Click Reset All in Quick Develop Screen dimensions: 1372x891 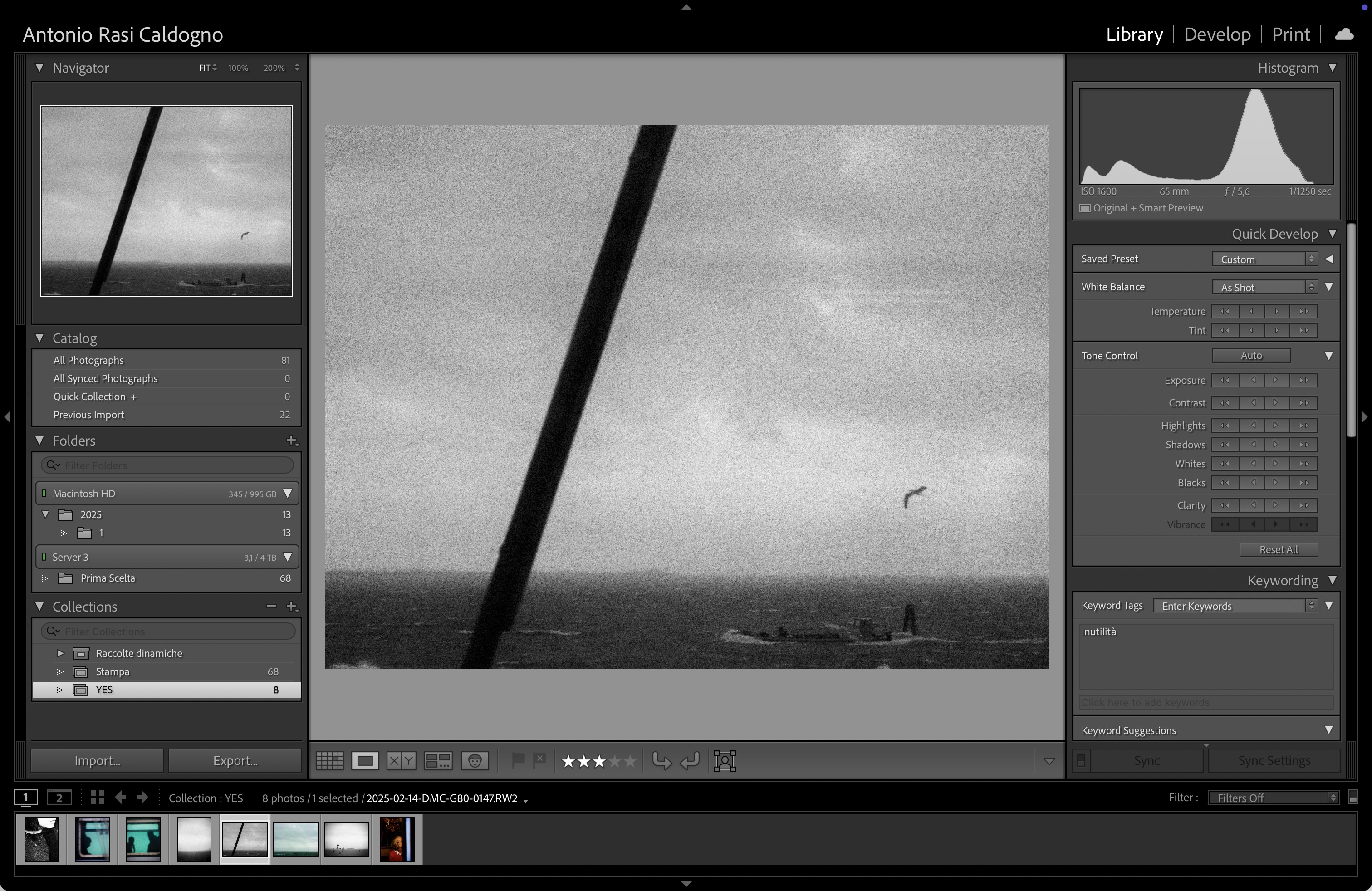1279,550
